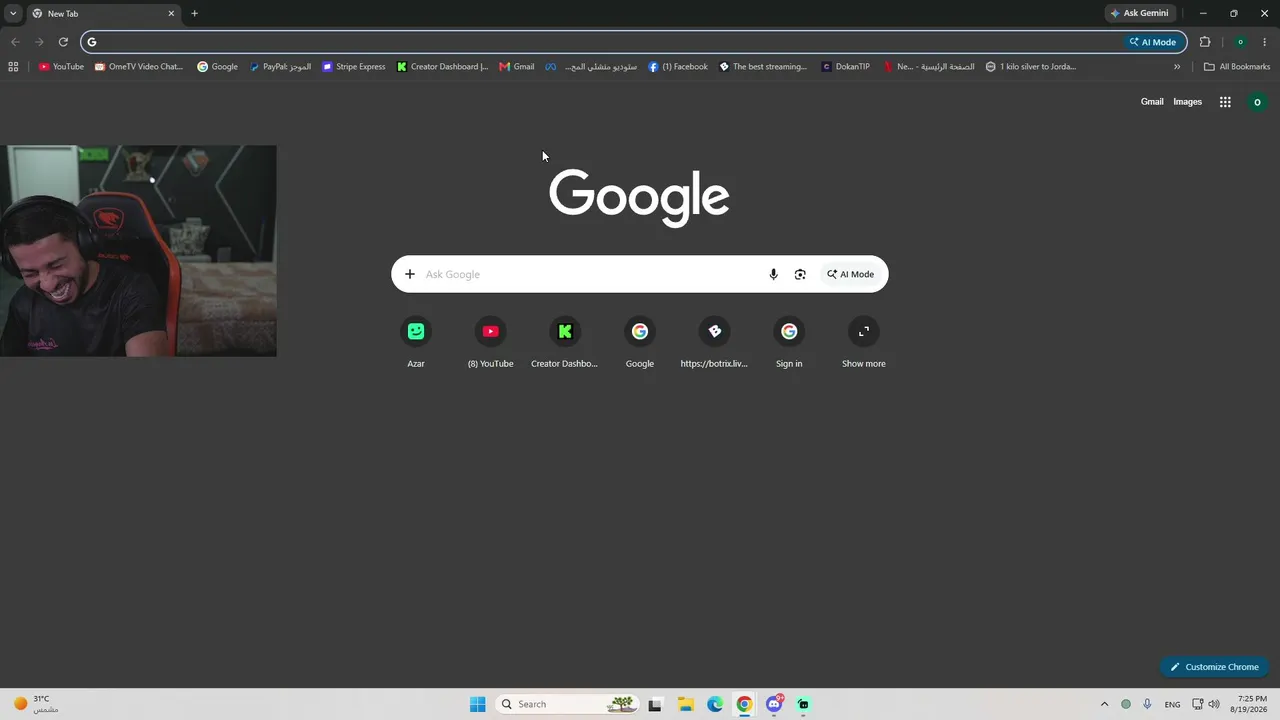Reload the current page
1280x720 pixels.
click(63, 42)
